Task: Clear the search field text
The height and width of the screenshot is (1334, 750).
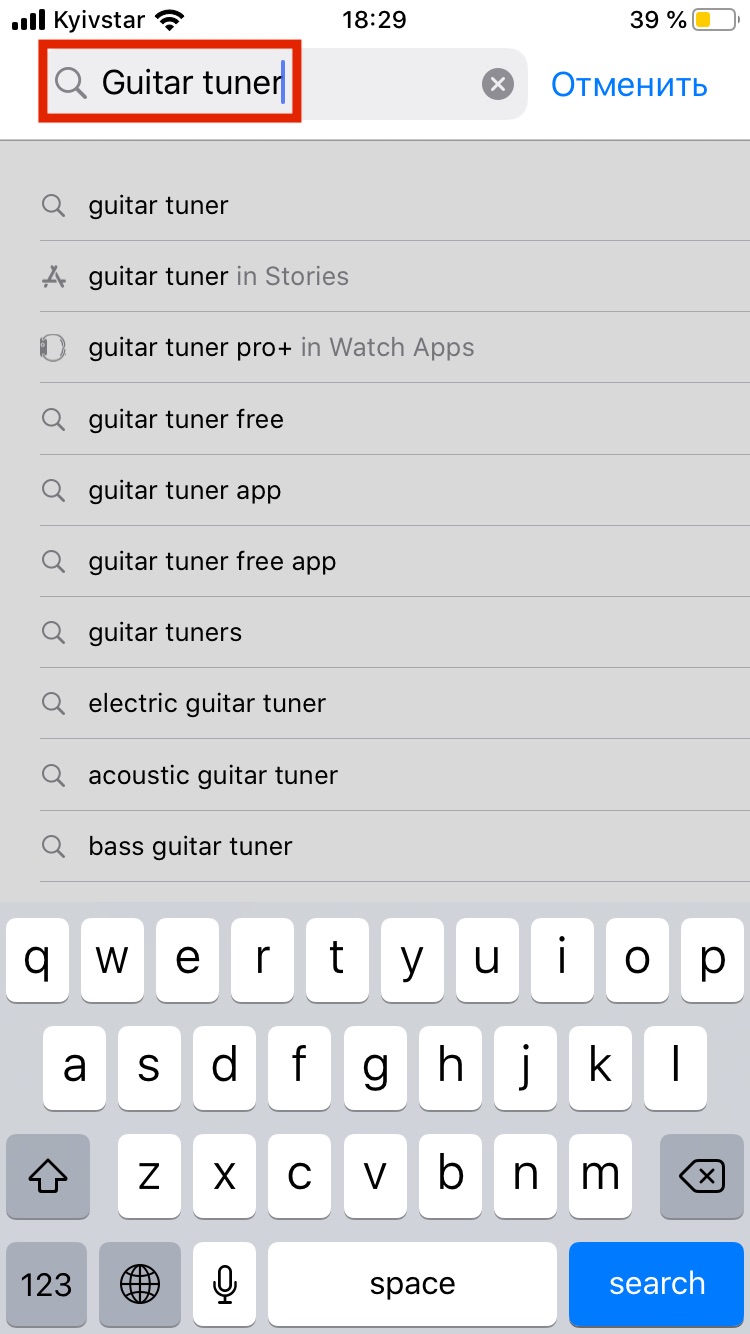Action: pos(497,84)
